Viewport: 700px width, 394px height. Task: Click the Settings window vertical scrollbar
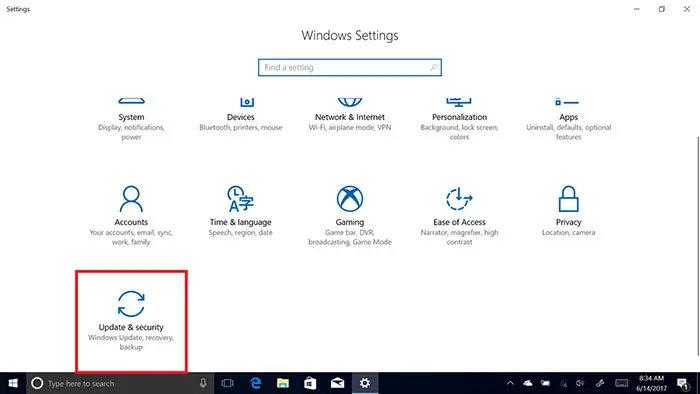(x=698, y=245)
